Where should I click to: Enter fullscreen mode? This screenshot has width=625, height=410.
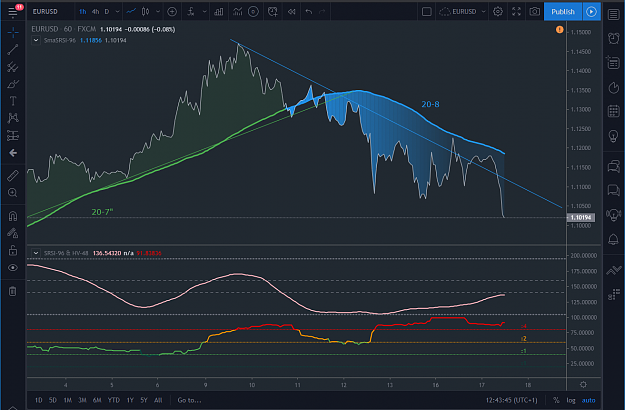(516, 12)
